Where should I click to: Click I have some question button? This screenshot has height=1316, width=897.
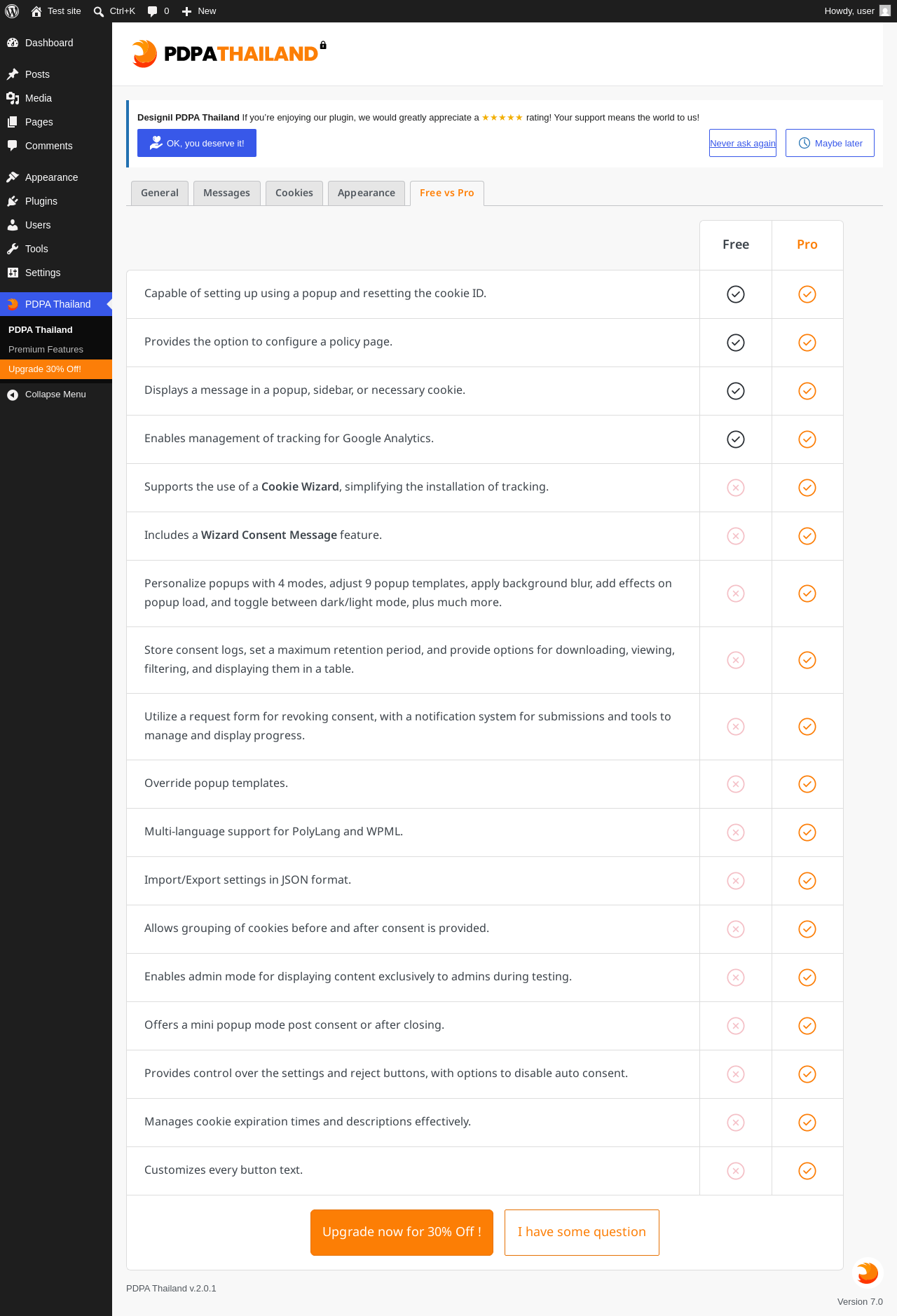[582, 1233]
